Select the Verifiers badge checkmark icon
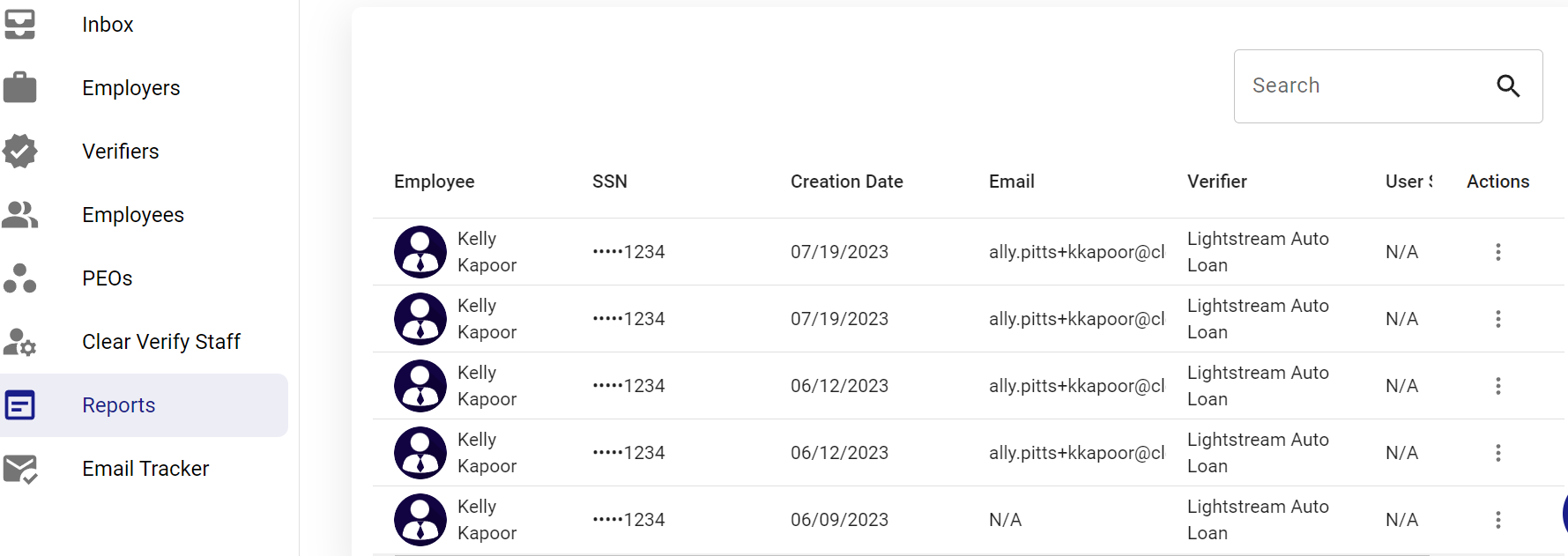Screen dimensions: 1568x556 [19, 151]
